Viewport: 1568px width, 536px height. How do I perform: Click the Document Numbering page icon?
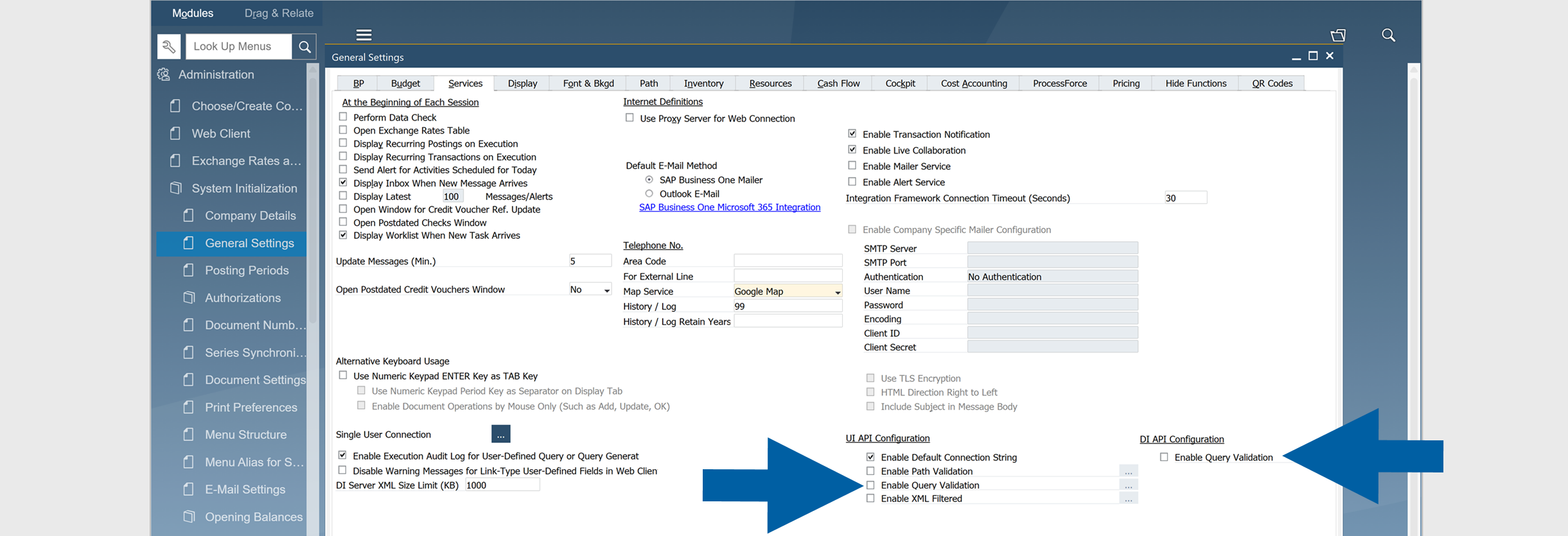(188, 325)
